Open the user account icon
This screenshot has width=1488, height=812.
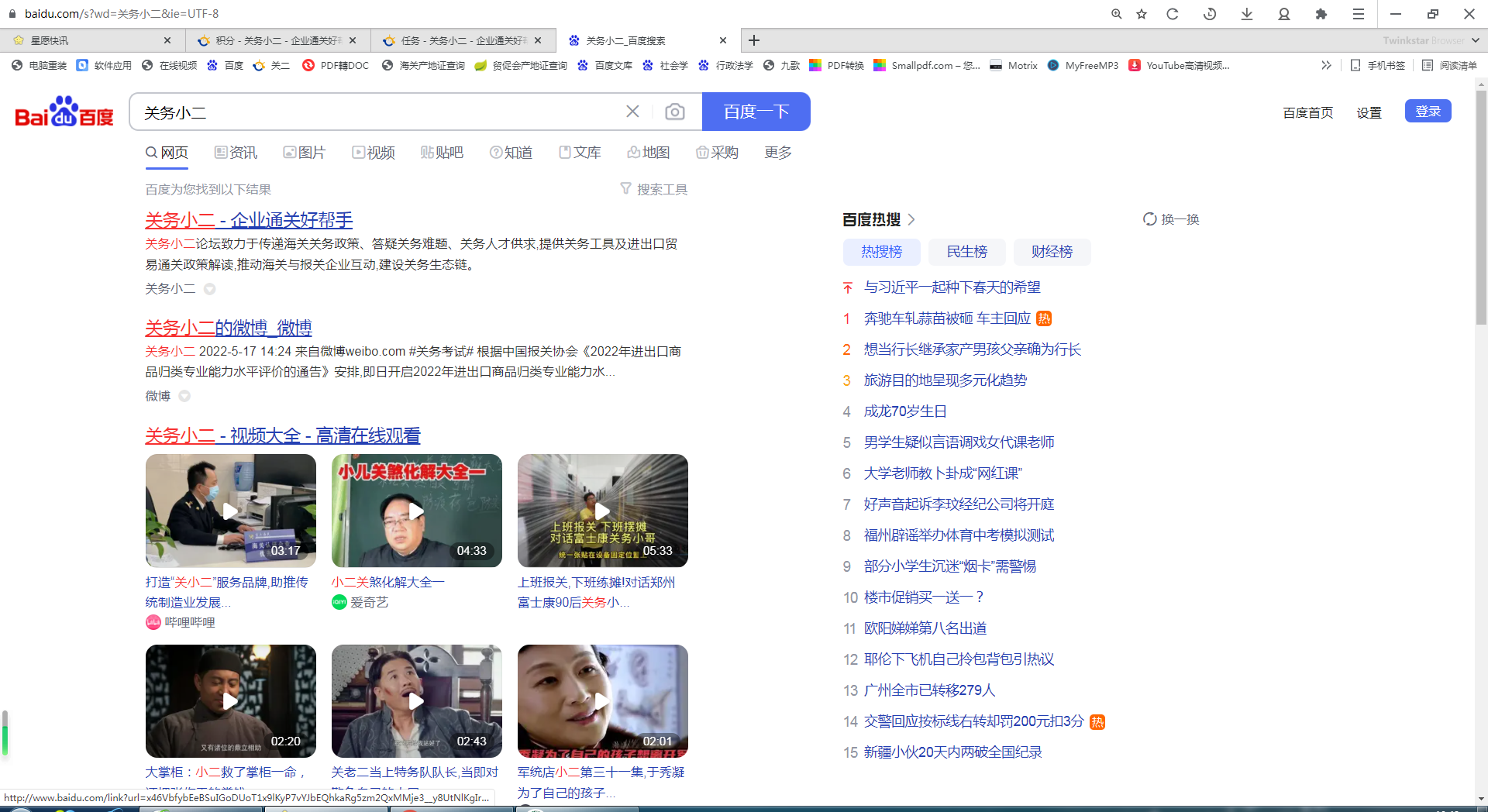click(x=1284, y=14)
